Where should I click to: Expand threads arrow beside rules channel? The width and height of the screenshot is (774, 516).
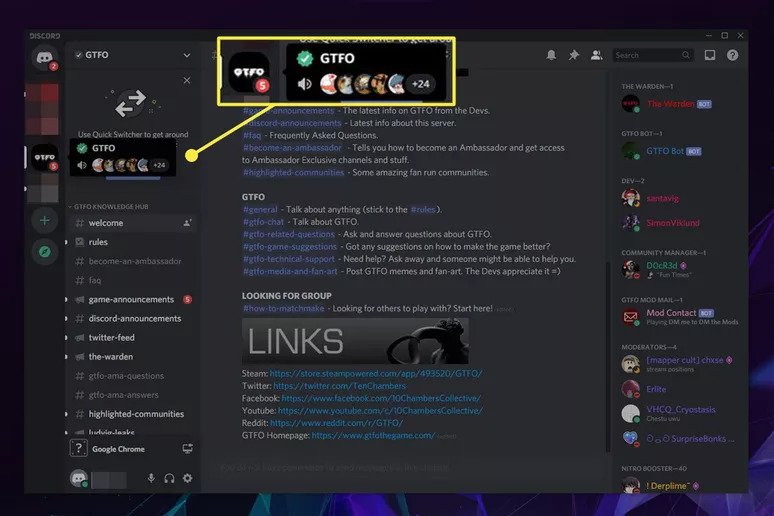click(67, 242)
